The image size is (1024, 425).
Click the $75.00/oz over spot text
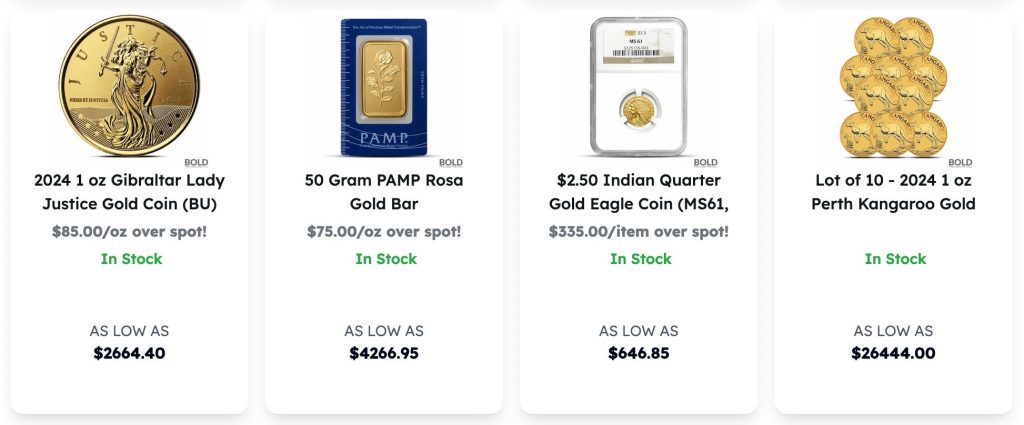pyautogui.click(x=384, y=232)
